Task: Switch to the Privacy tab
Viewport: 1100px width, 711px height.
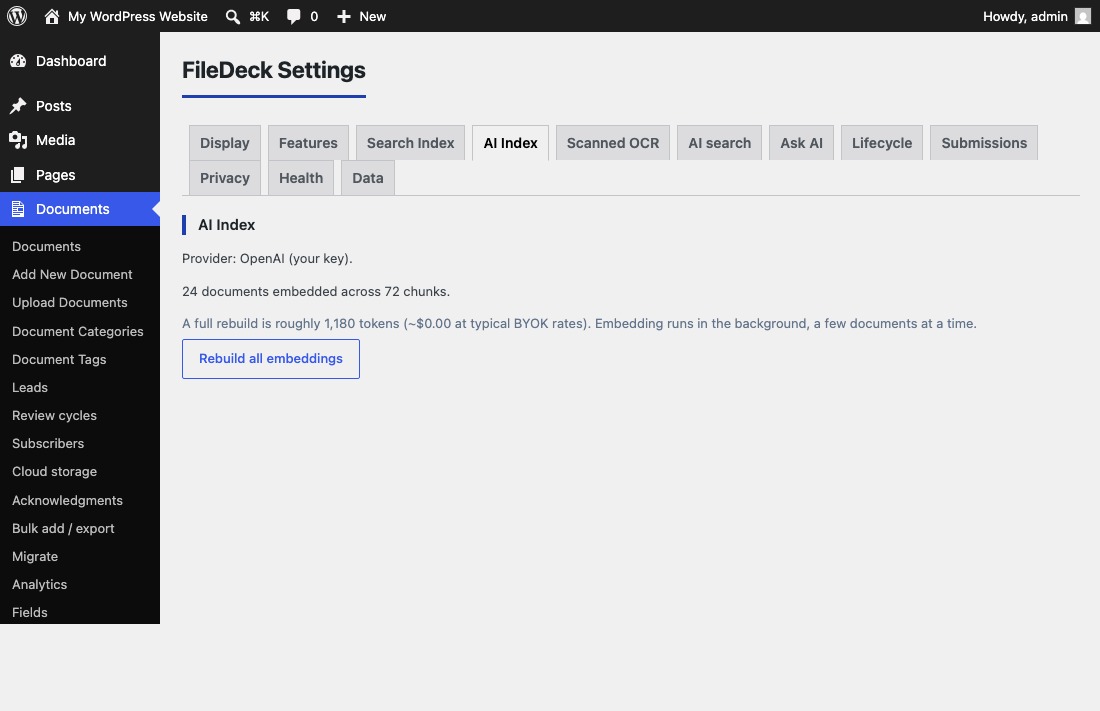Action: coord(224,178)
